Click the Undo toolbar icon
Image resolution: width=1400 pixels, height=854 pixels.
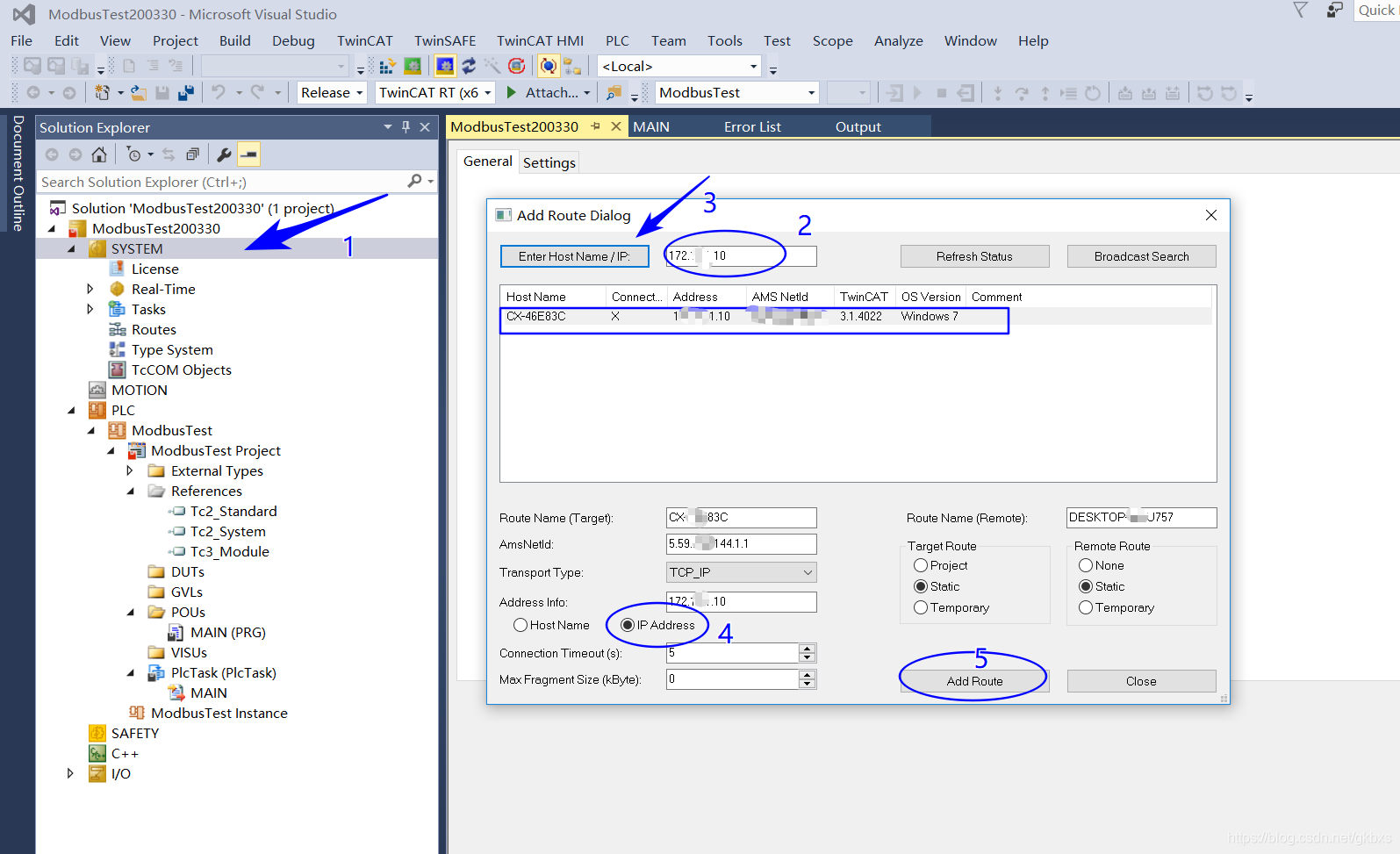[x=219, y=92]
